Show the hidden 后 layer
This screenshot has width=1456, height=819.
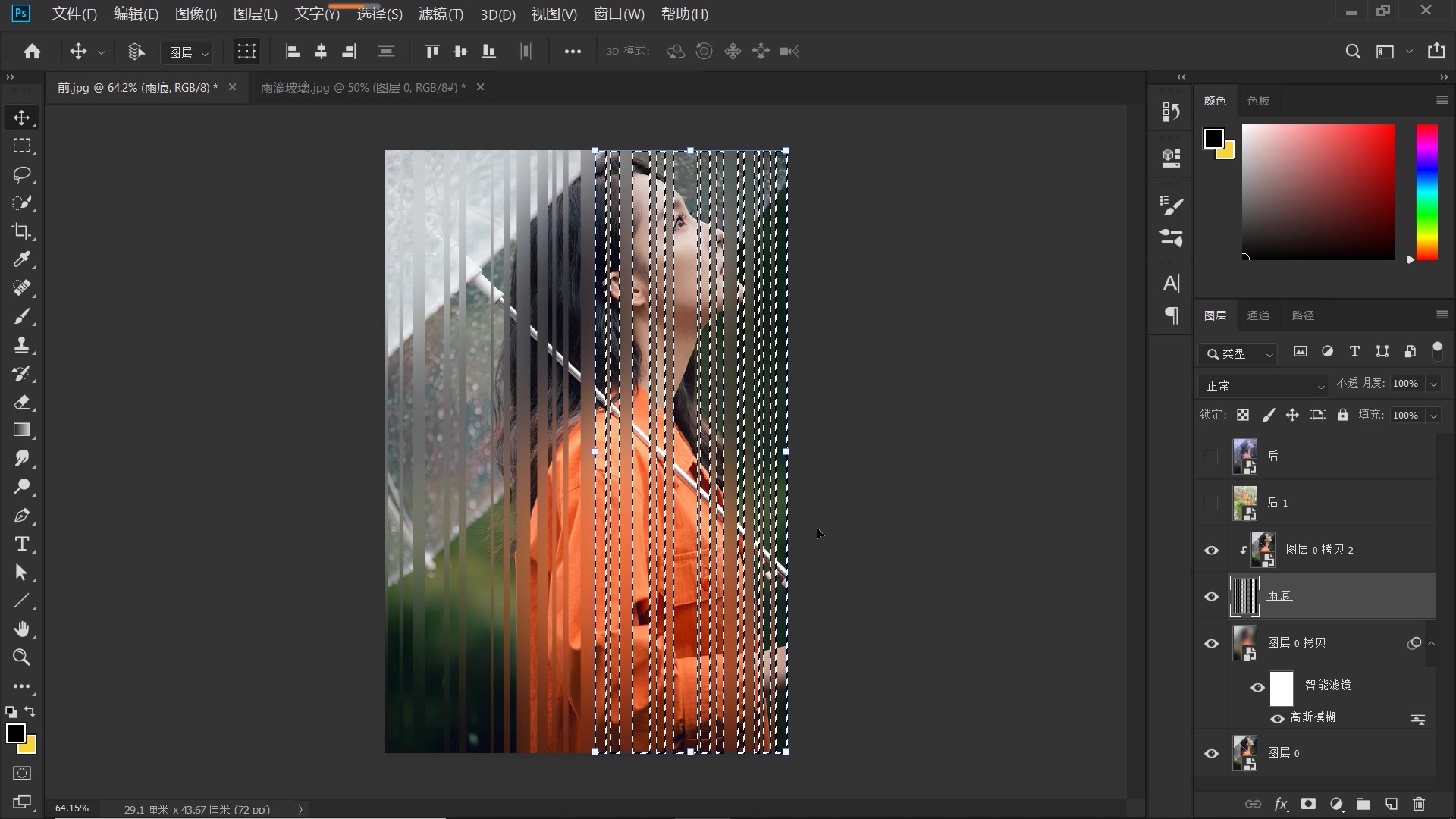[x=1211, y=456]
